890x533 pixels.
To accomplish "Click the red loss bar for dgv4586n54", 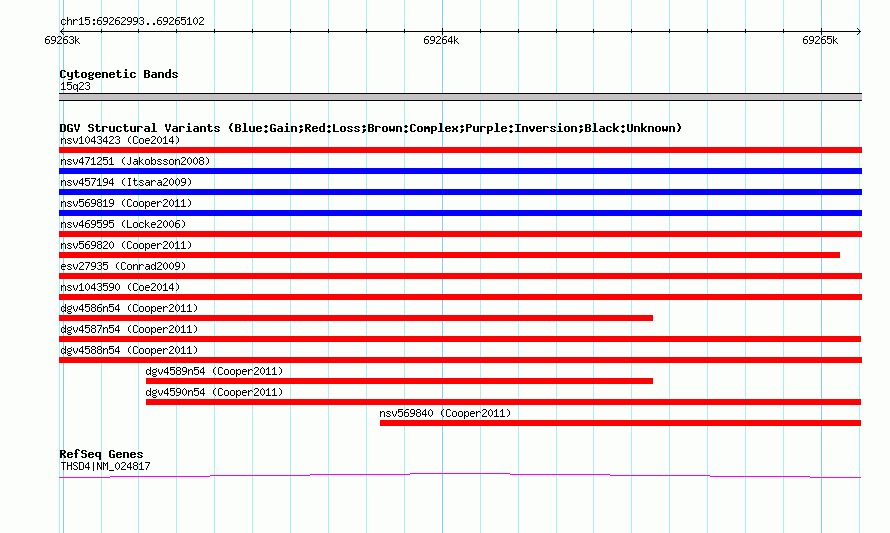I will pos(356,318).
